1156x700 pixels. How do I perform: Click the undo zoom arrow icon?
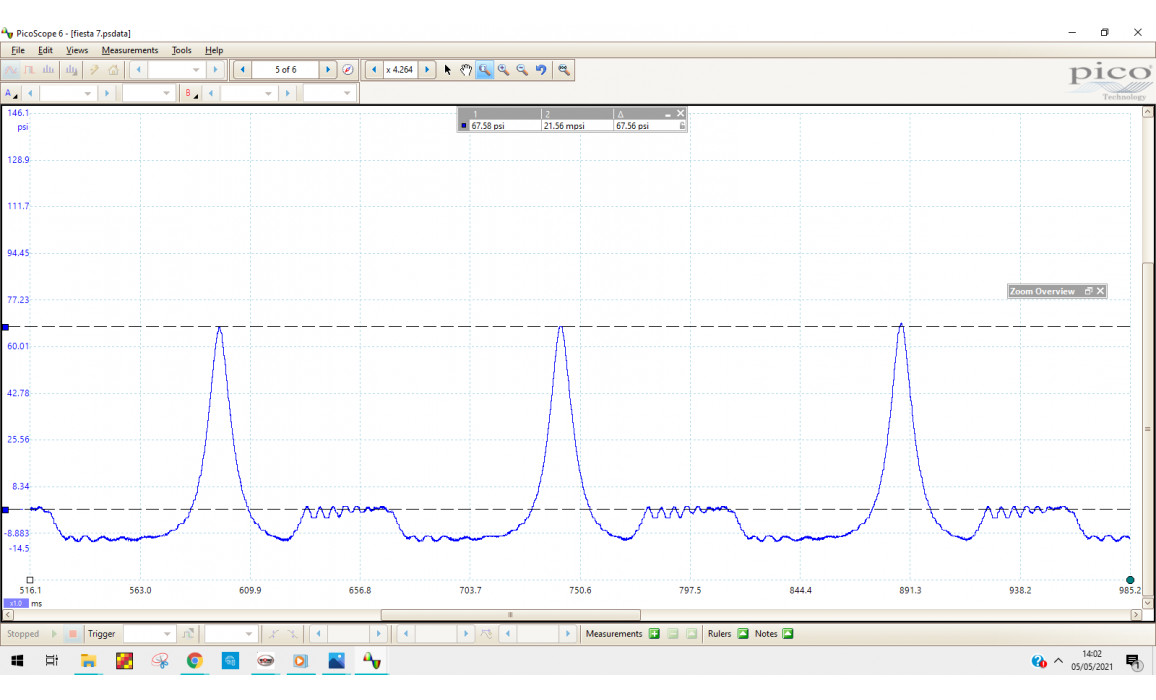pos(541,70)
